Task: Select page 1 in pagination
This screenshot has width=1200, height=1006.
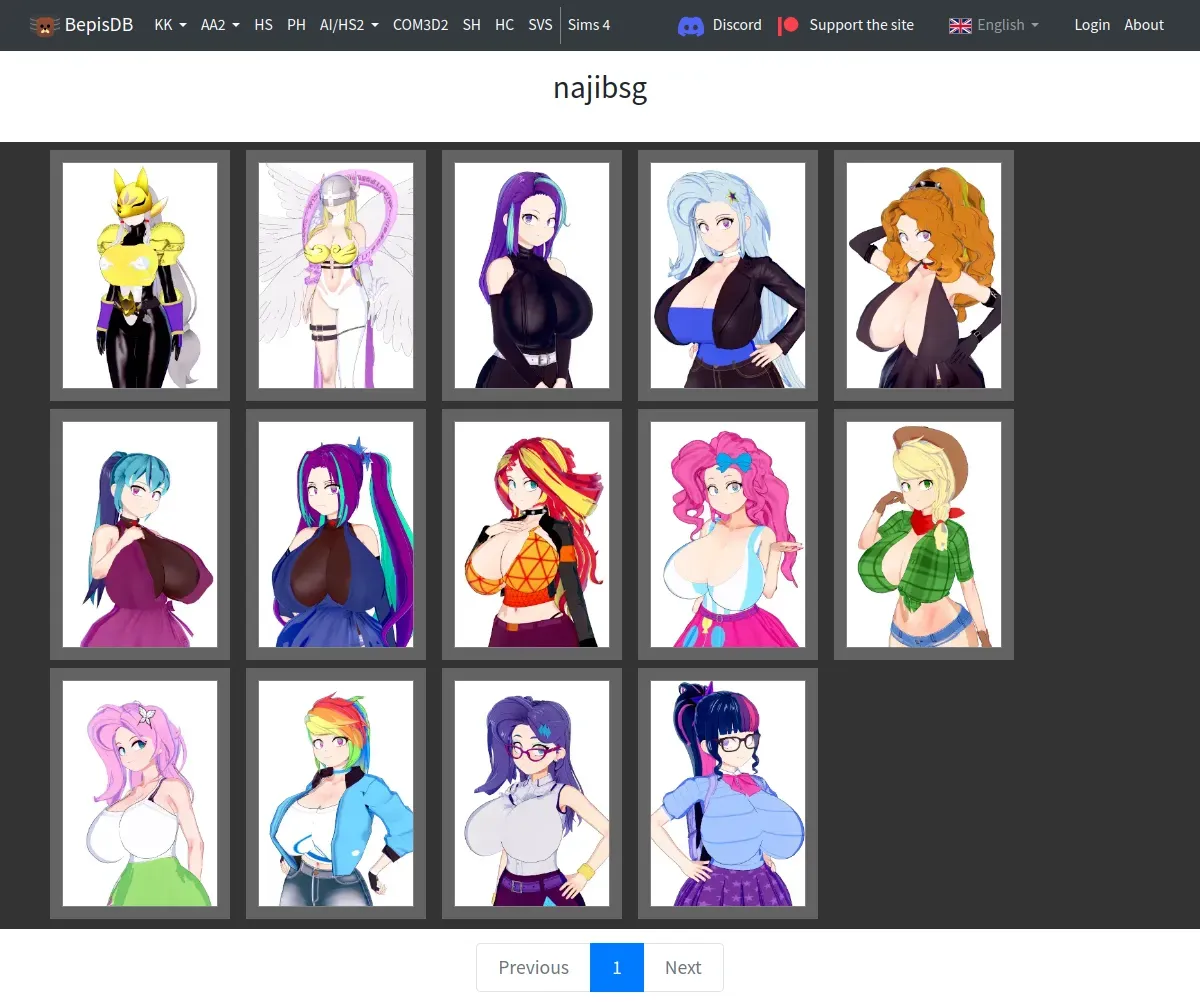Action: click(x=617, y=968)
